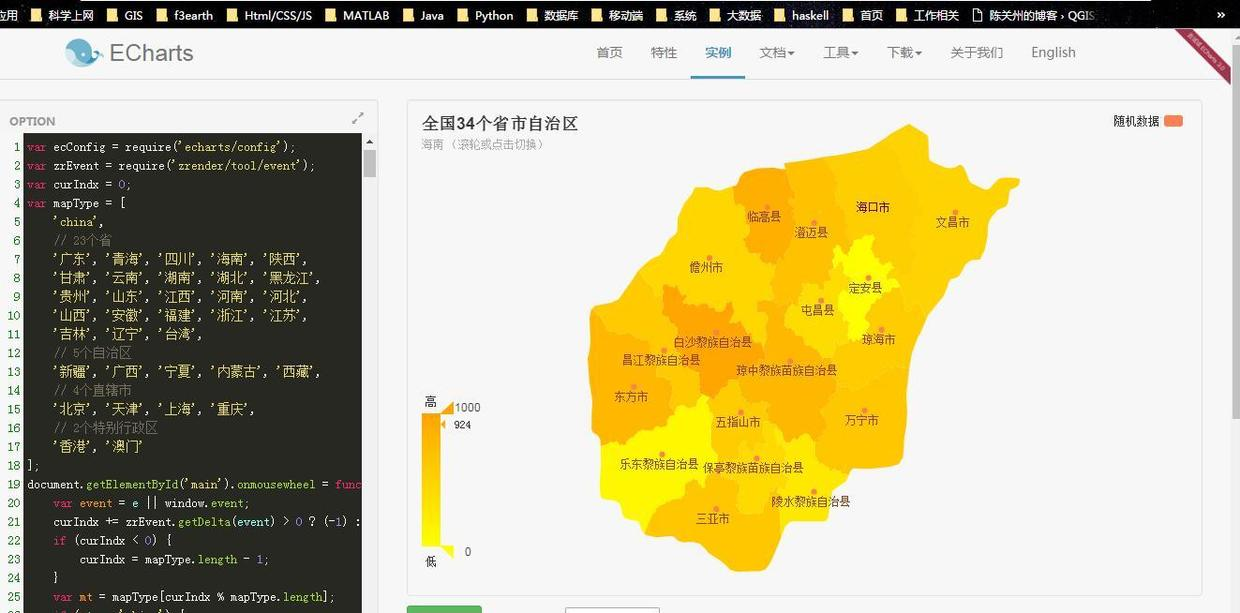Select the 首页 navigation item
The height and width of the screenshot is (613, 1240).
tap(609, 52)
